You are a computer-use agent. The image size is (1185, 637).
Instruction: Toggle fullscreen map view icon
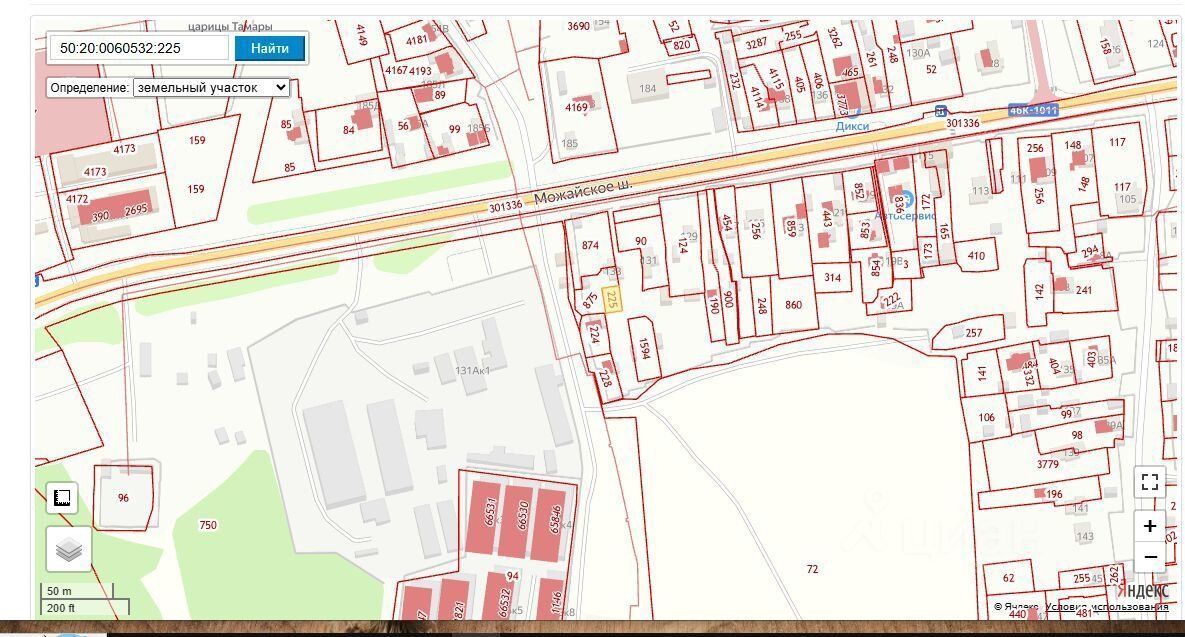pyautogui.click(x=1149, y=482)
